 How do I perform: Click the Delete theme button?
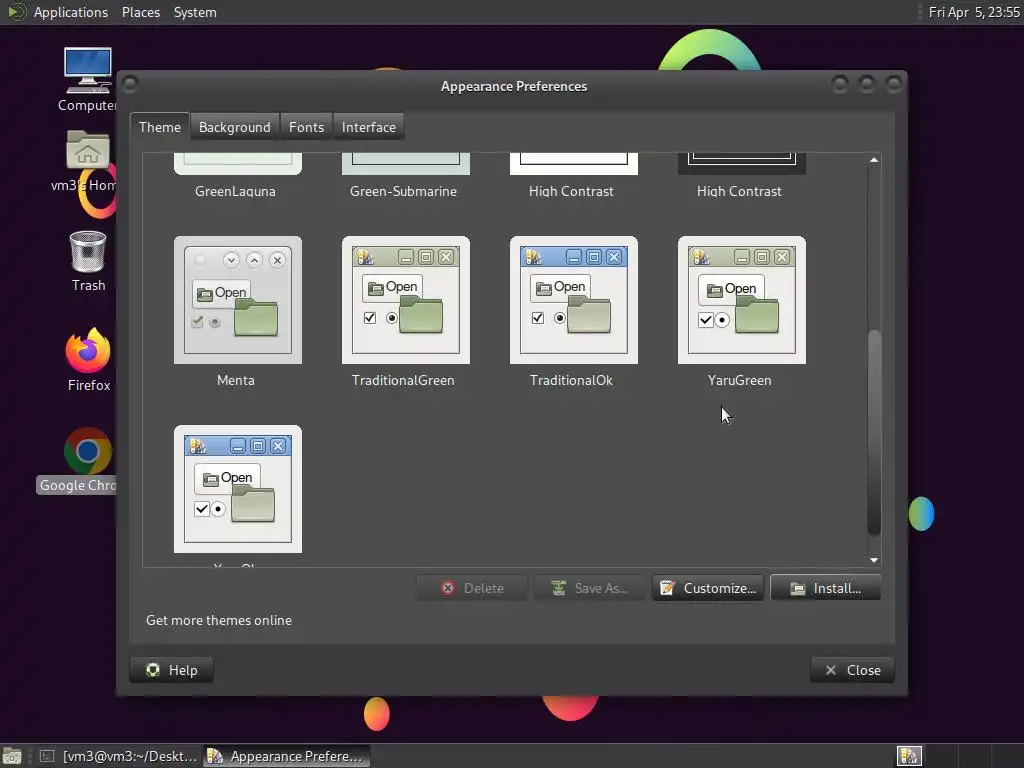(472, 588)
